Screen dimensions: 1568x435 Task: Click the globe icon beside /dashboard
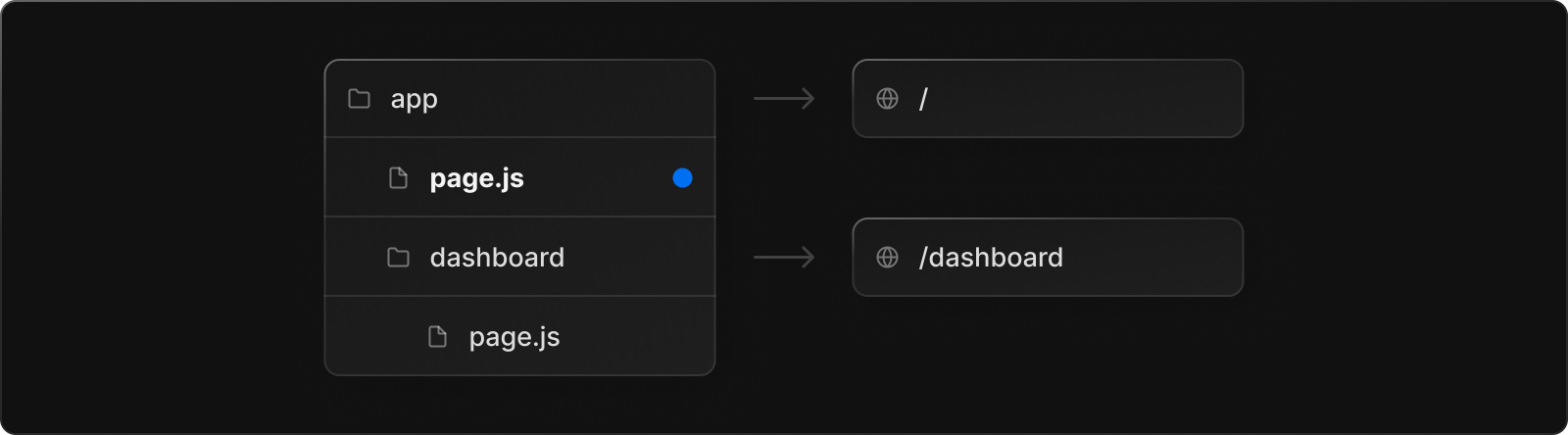click(x=887, y=258)
